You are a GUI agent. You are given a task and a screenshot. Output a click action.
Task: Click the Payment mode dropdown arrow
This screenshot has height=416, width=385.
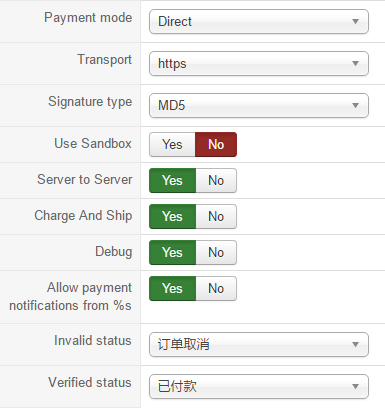click(355, 22)
